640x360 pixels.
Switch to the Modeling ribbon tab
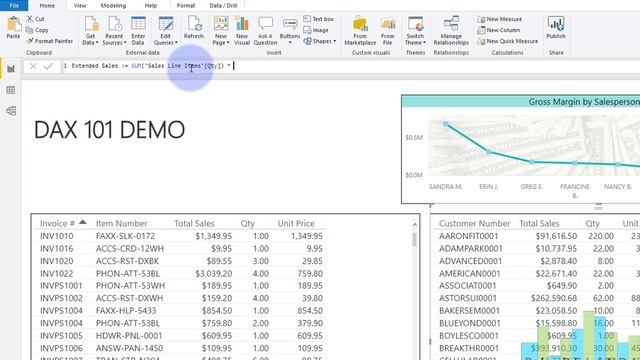pos(113,6)
